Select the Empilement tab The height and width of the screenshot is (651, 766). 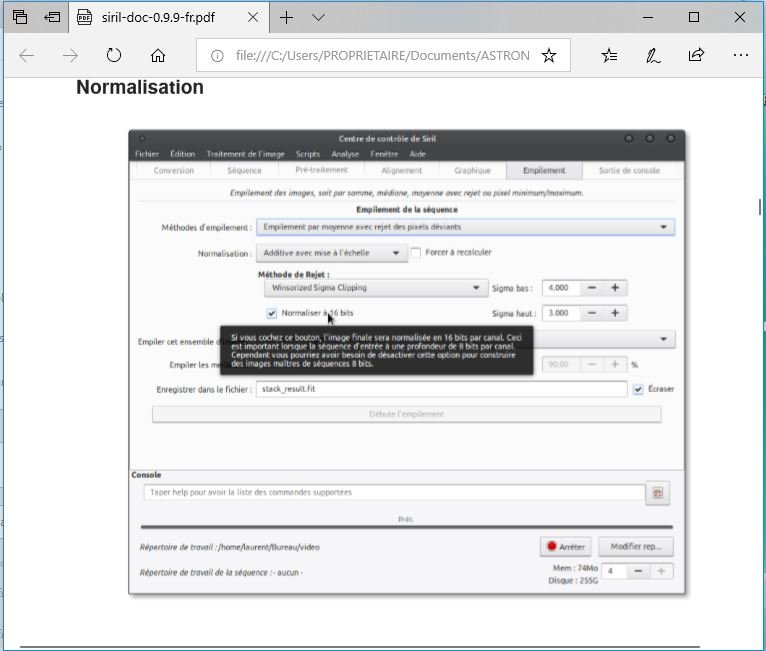click(544, 170)
